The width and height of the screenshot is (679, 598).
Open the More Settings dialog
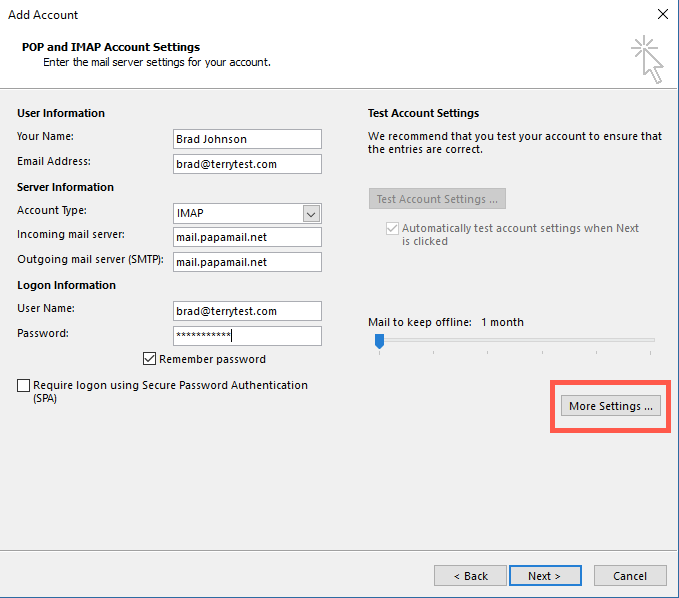611,406
